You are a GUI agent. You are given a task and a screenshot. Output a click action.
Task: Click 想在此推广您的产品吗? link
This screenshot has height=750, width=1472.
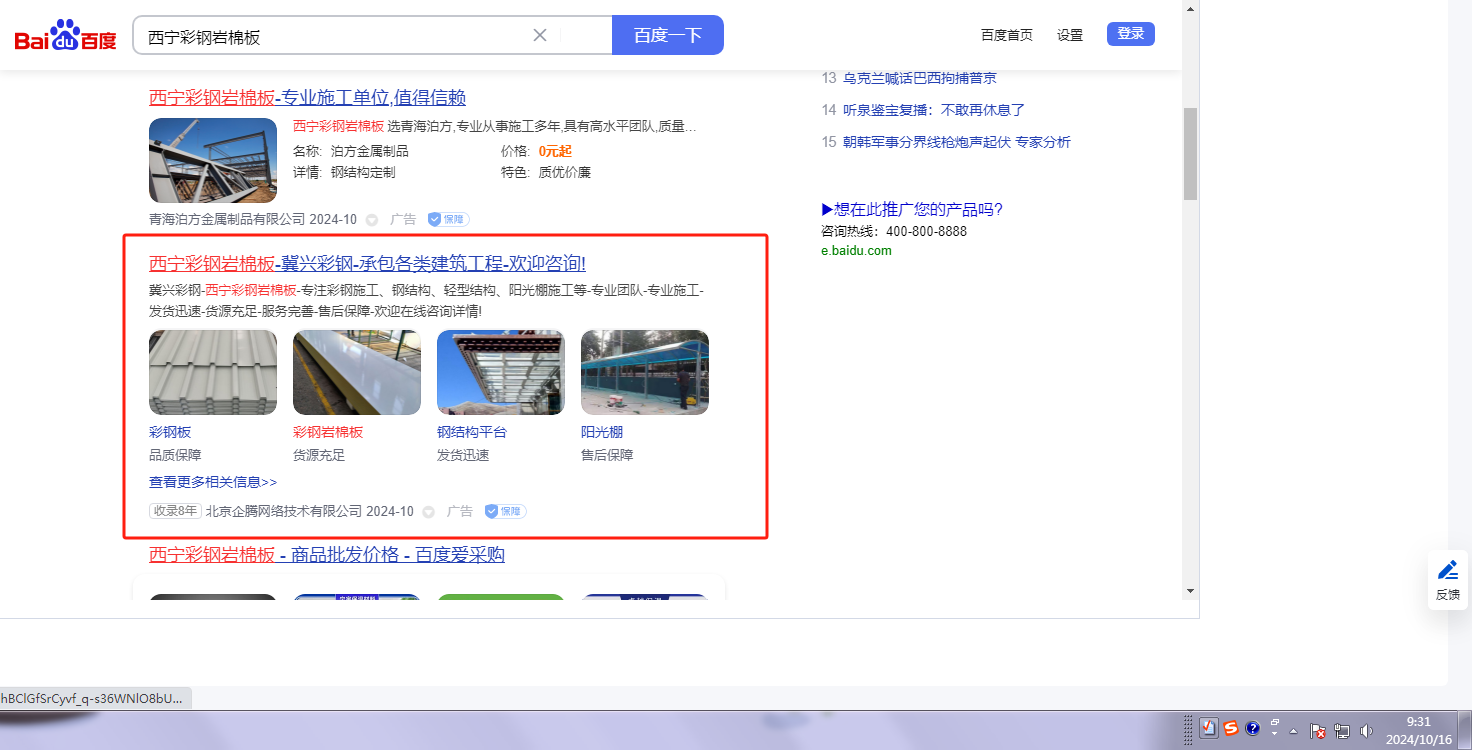912,209
